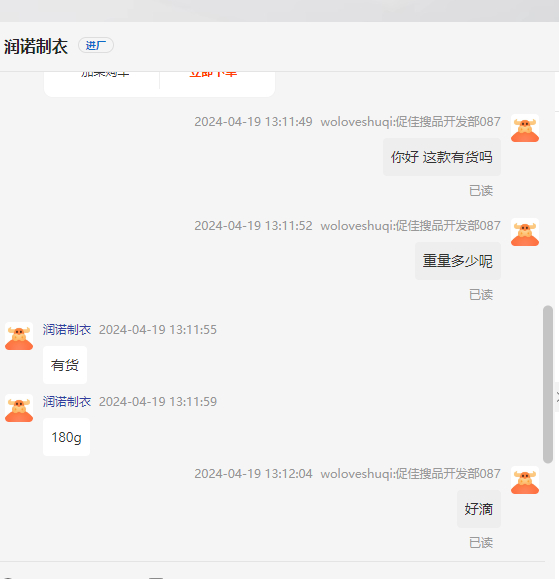This screenshot has height=579, width=559.
Task: Click 润诺制衣 avatar next to the 180g reply
Action: click(x=19, y=408)
